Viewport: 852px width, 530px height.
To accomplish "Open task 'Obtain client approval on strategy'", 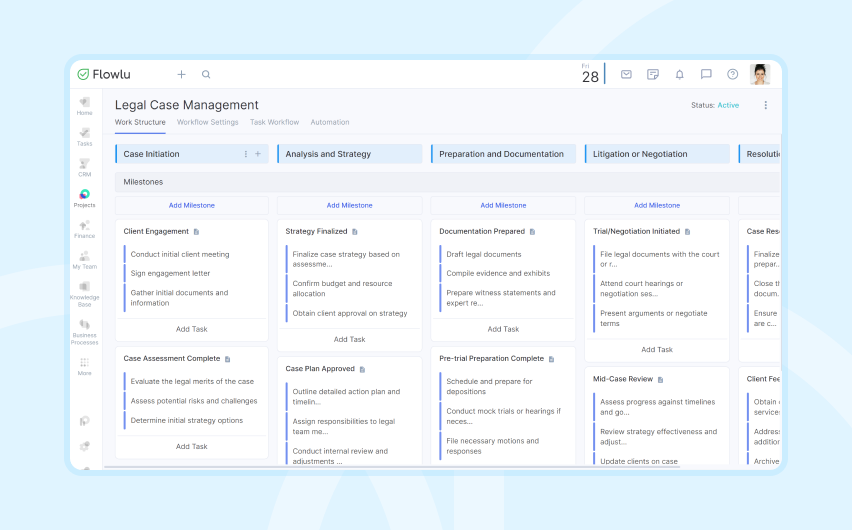I will click(350, 314).
